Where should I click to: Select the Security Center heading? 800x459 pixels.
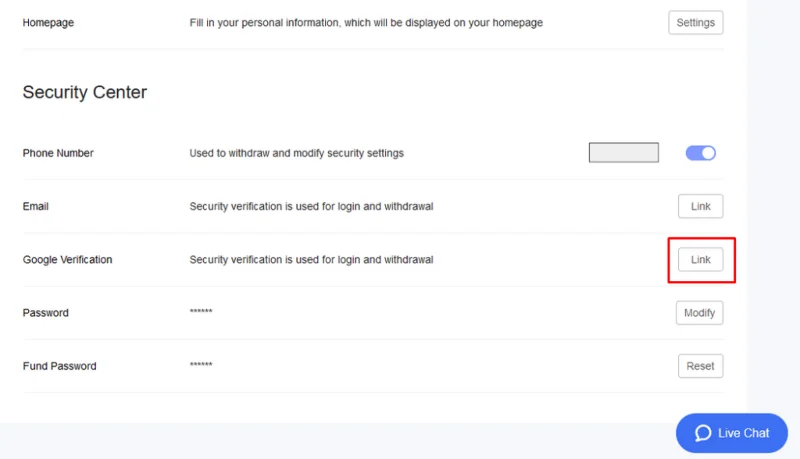tap(85, 92)
